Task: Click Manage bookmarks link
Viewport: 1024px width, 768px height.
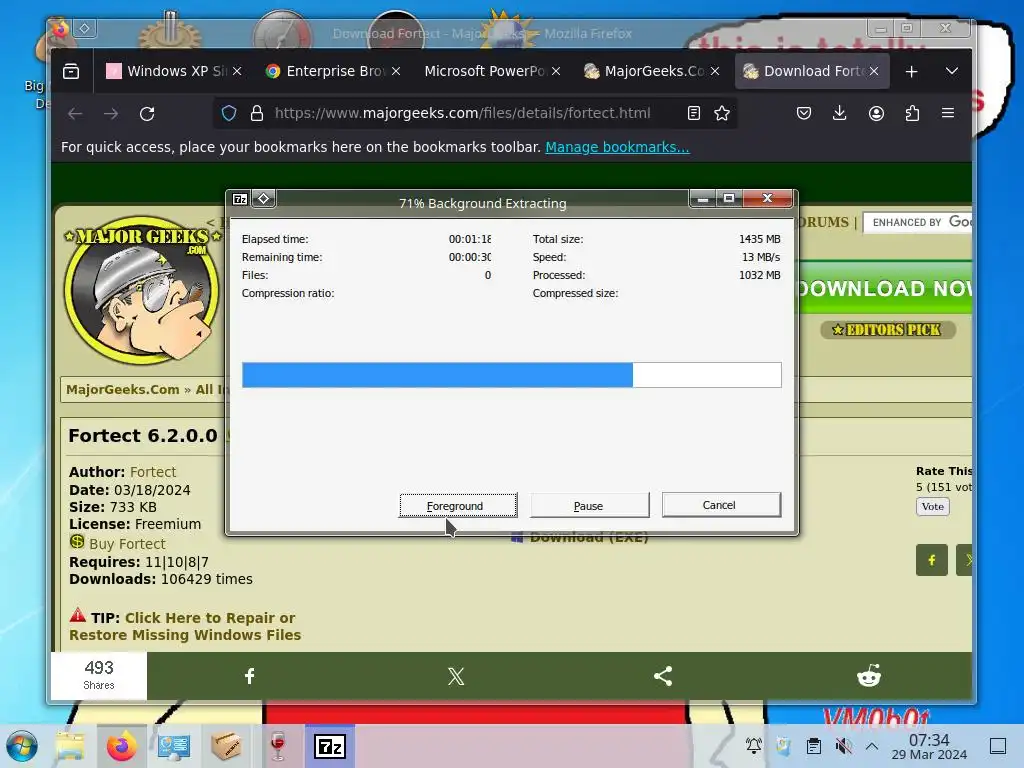Action: point(617,147)
